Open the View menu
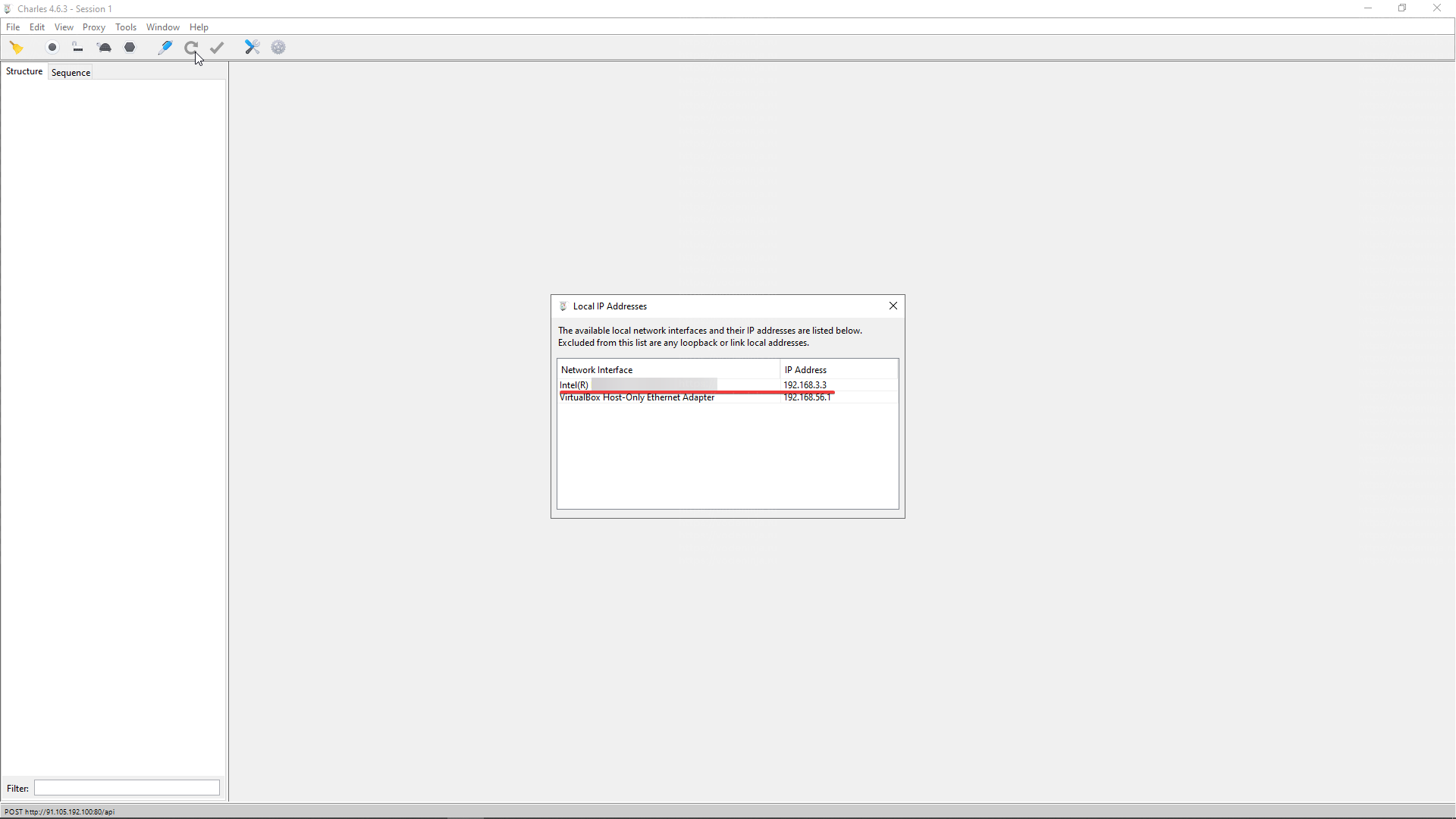 (64, 27)
